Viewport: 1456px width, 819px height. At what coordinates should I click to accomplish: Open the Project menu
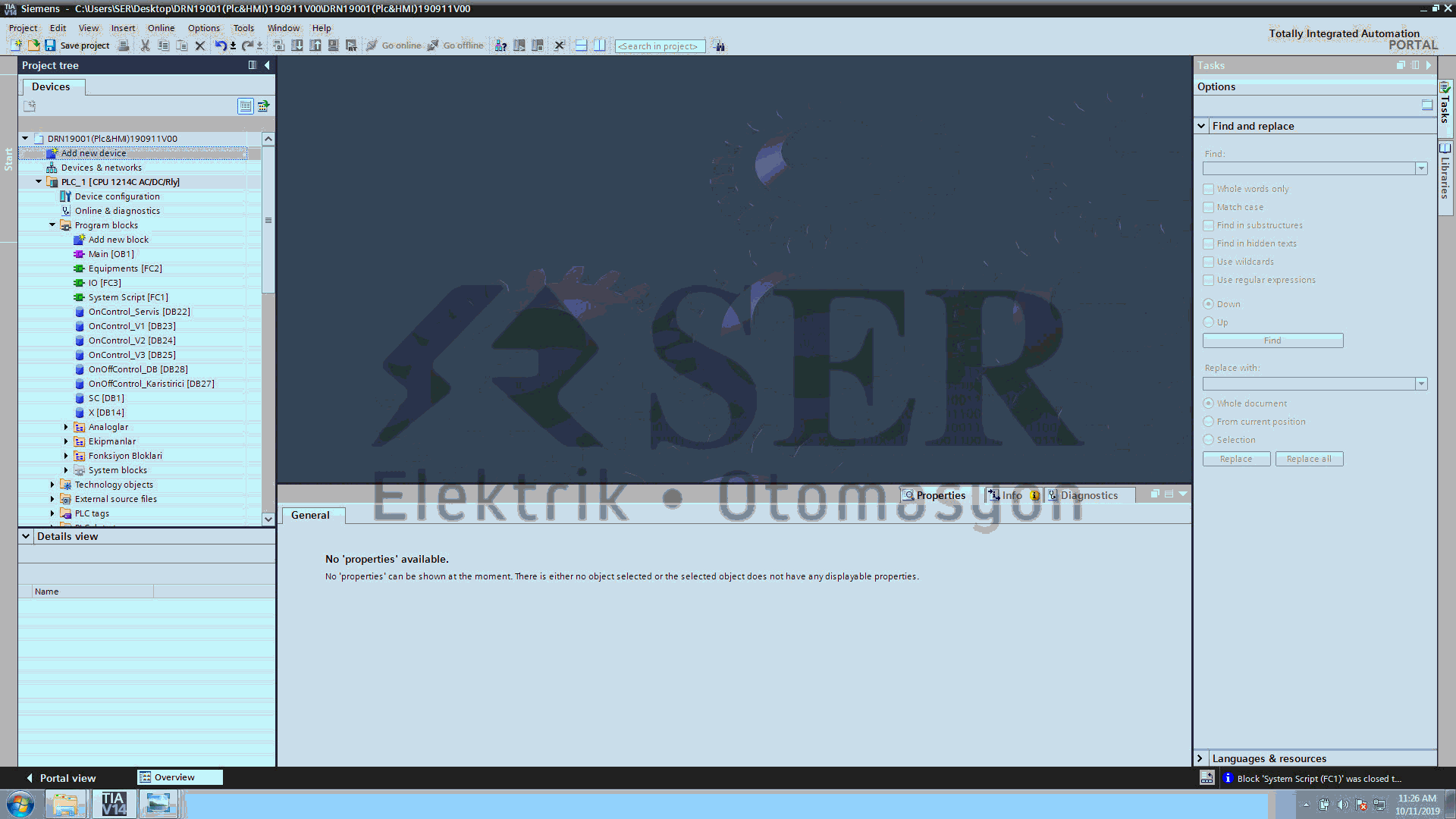[22, 27]
